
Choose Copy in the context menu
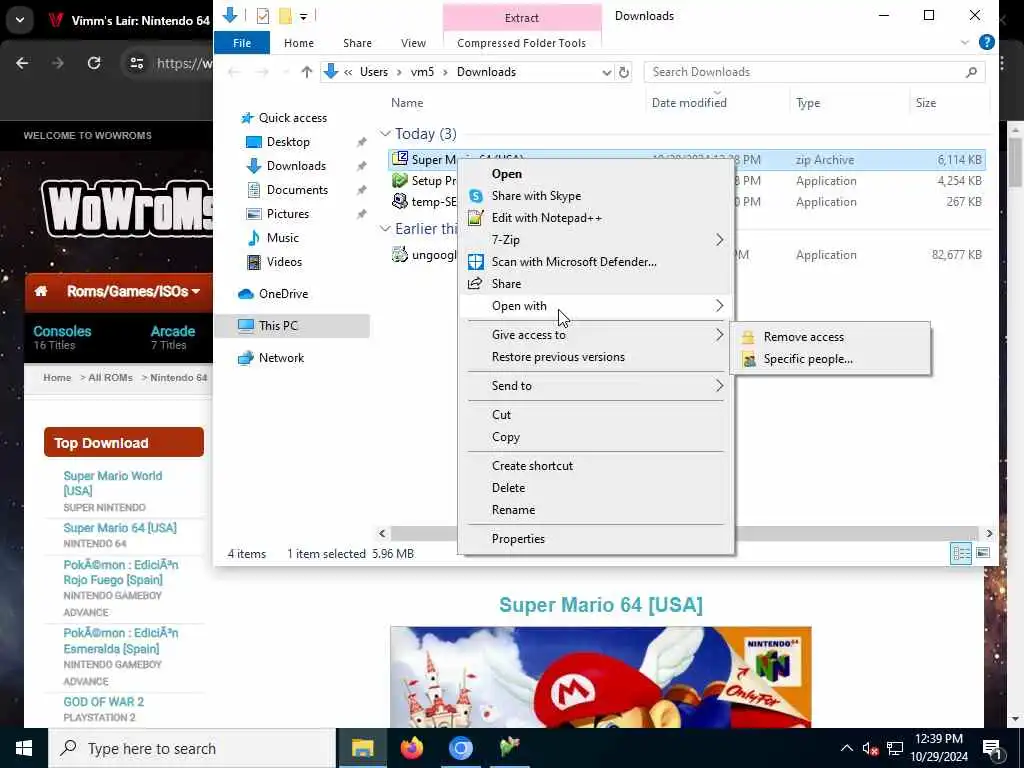tap(505, 437)
